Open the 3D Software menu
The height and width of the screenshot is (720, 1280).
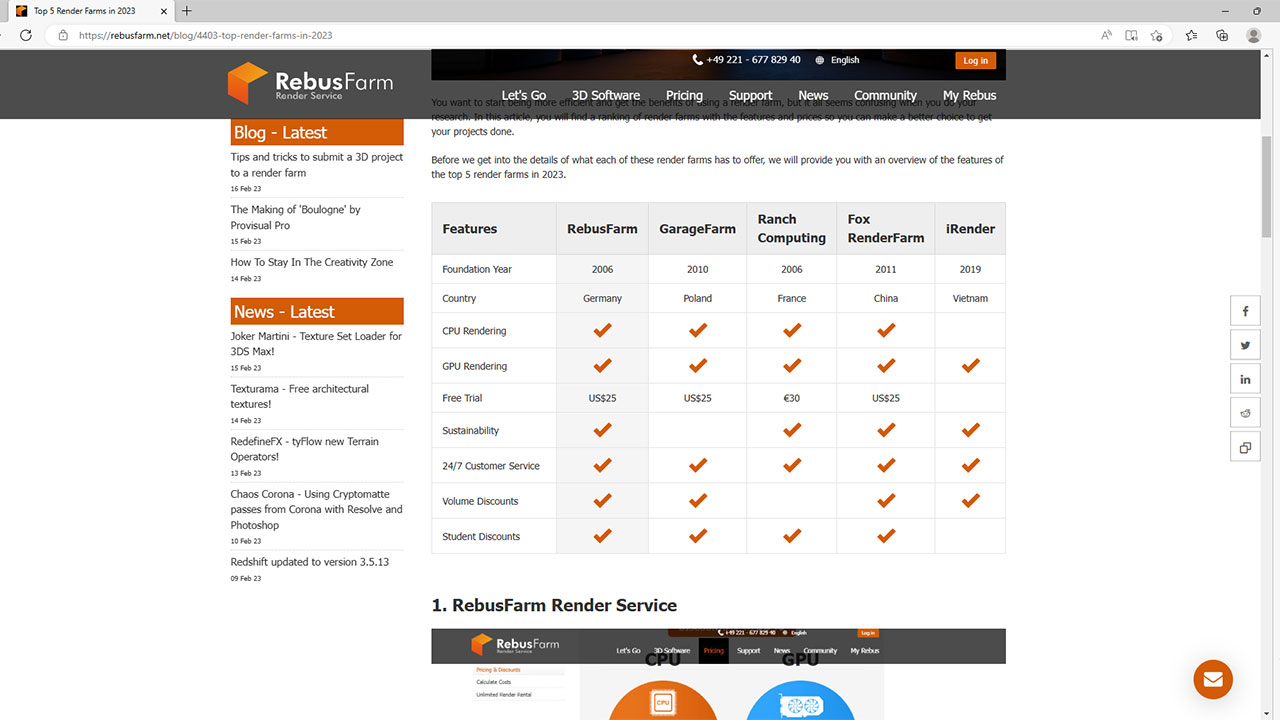point(606,95)
